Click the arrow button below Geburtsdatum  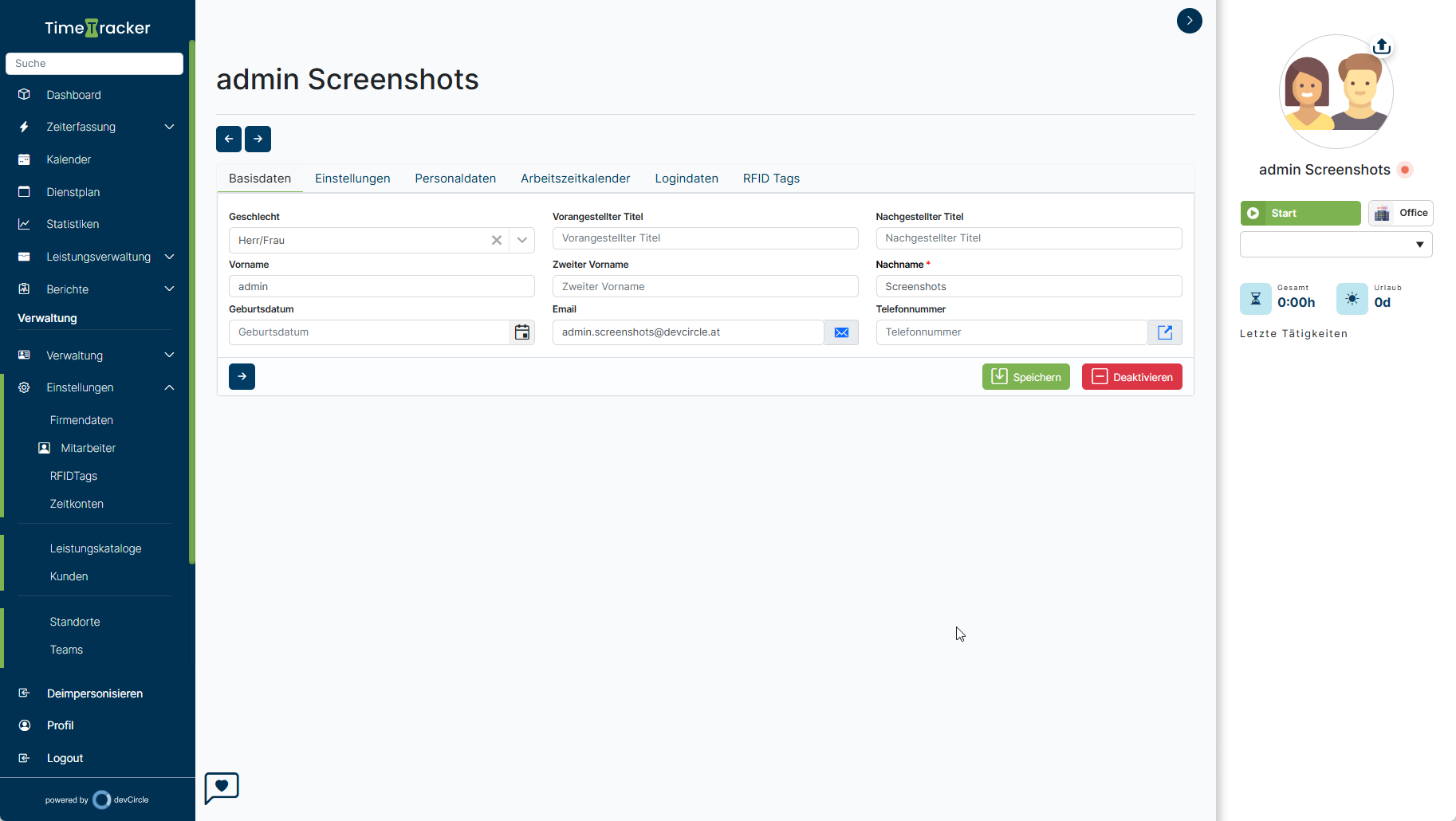coord(242,376)
